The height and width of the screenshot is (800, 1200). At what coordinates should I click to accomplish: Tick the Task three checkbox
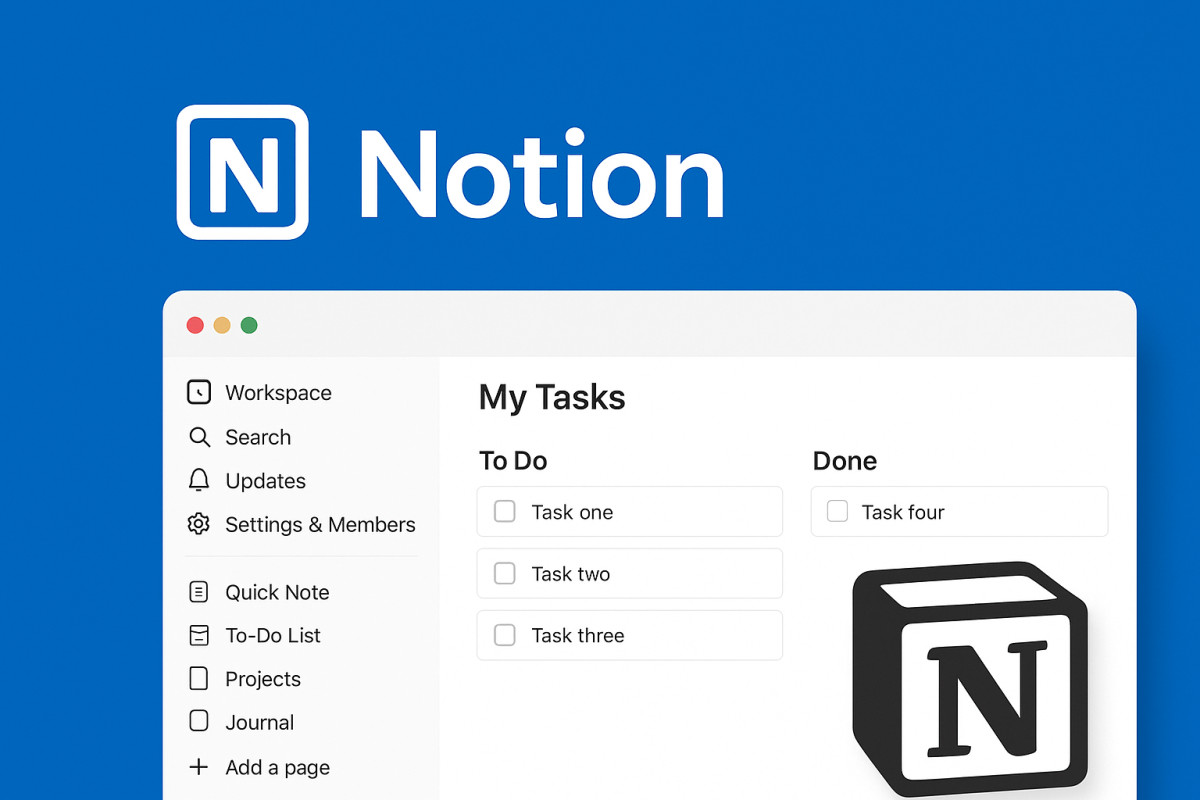coord(505,635)
